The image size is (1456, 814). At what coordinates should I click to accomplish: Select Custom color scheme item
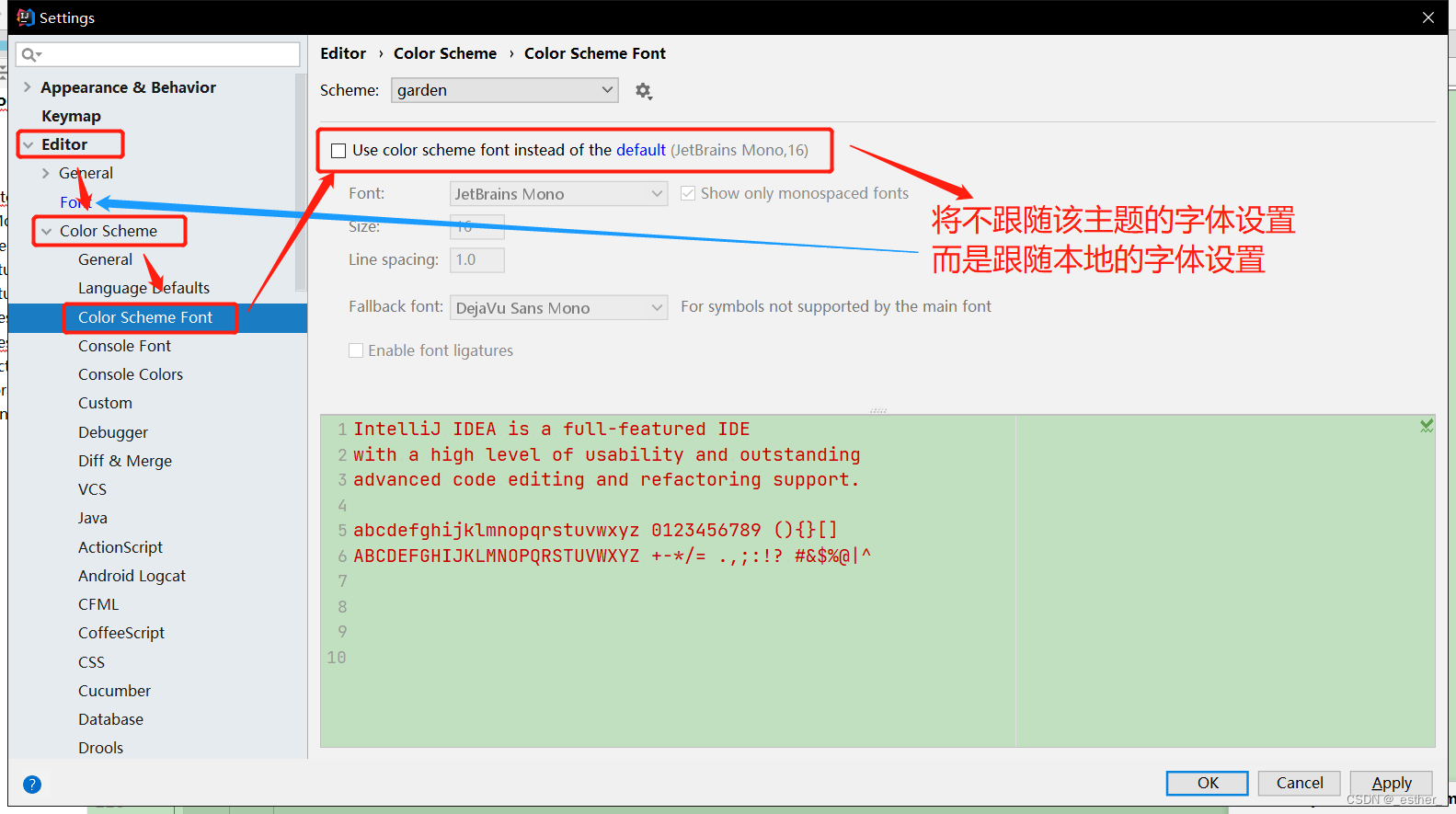pos(105,403)
